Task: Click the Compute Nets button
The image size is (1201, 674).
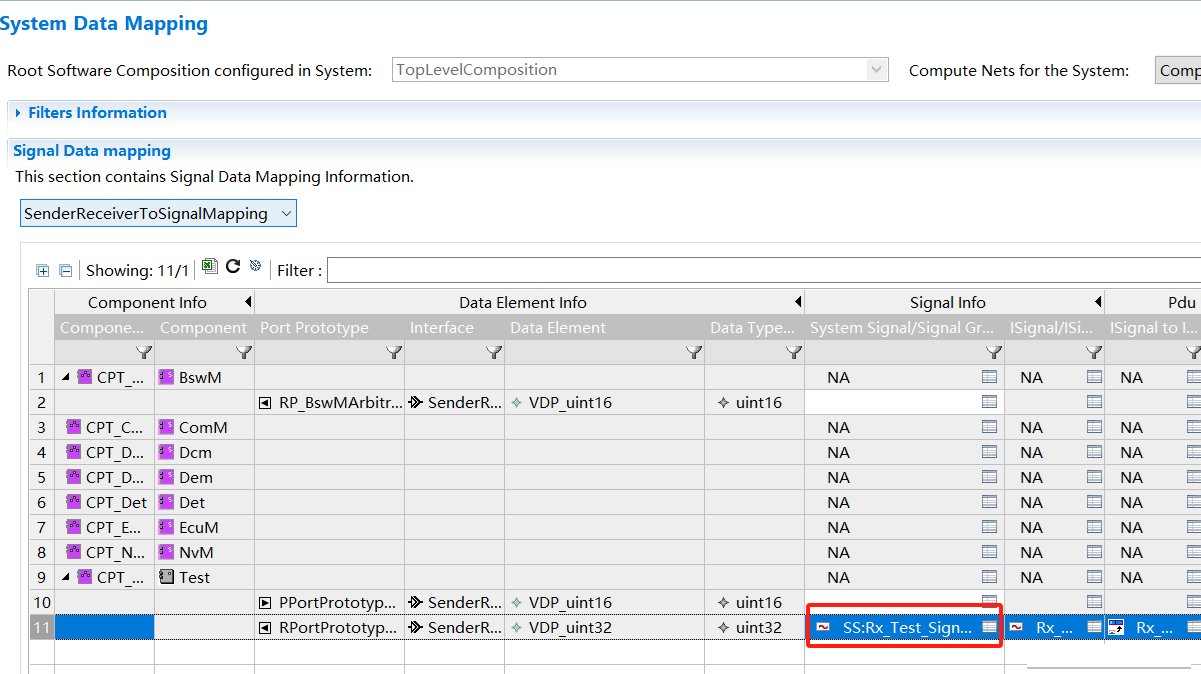Action: pyautogui.click(x=1178, y=70)
